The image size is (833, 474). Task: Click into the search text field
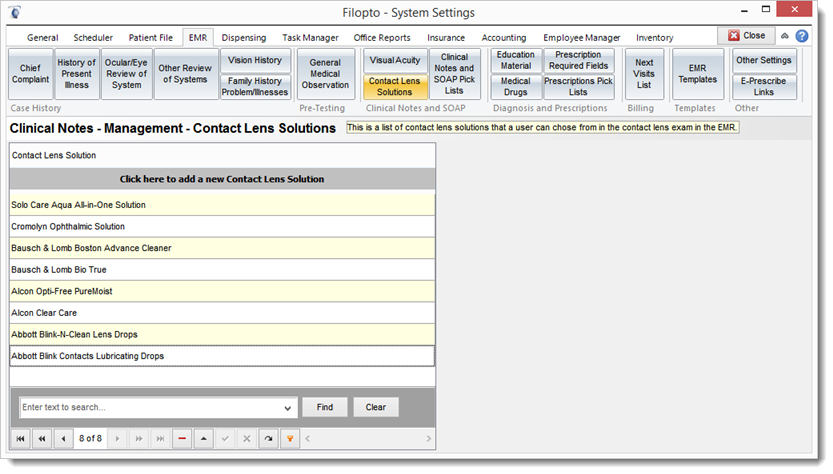[151, 408]
